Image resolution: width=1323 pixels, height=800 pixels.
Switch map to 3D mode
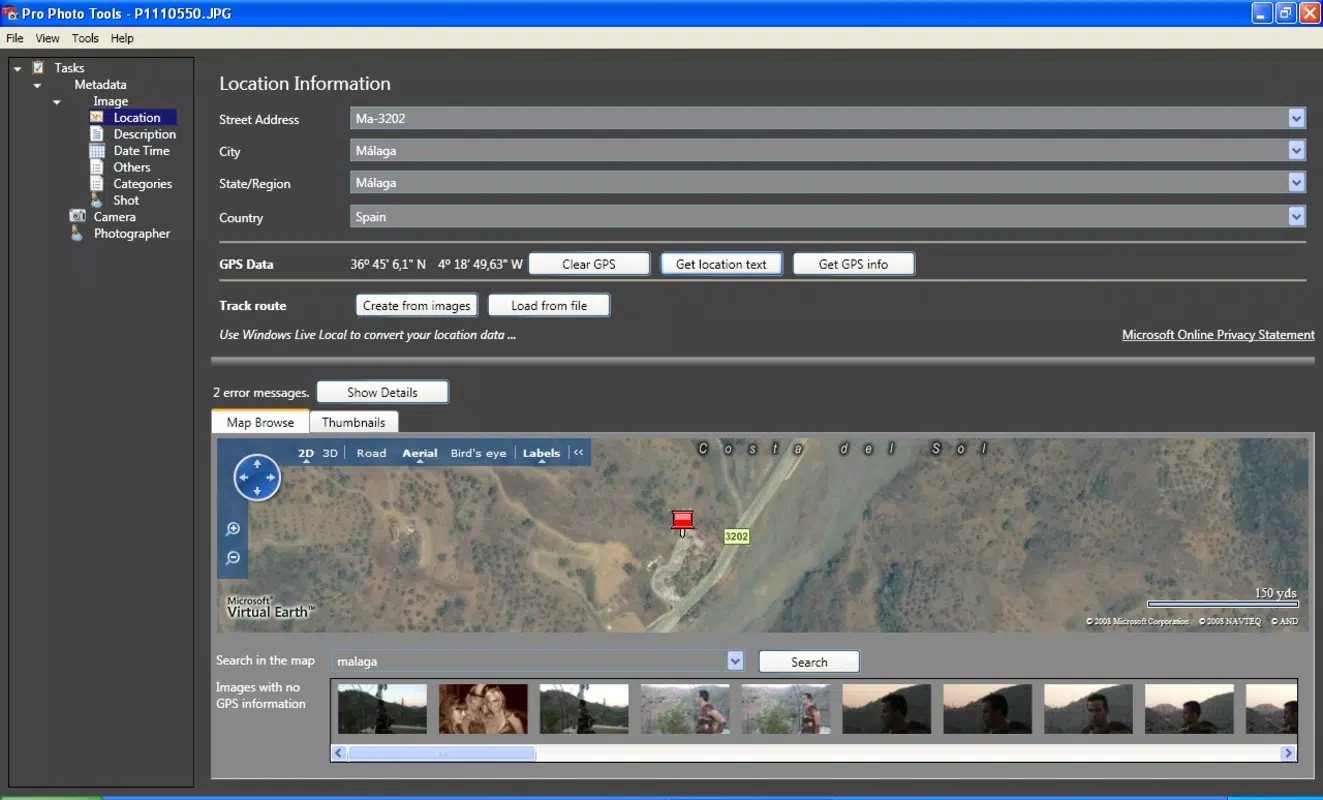click(x=330, y=453)
